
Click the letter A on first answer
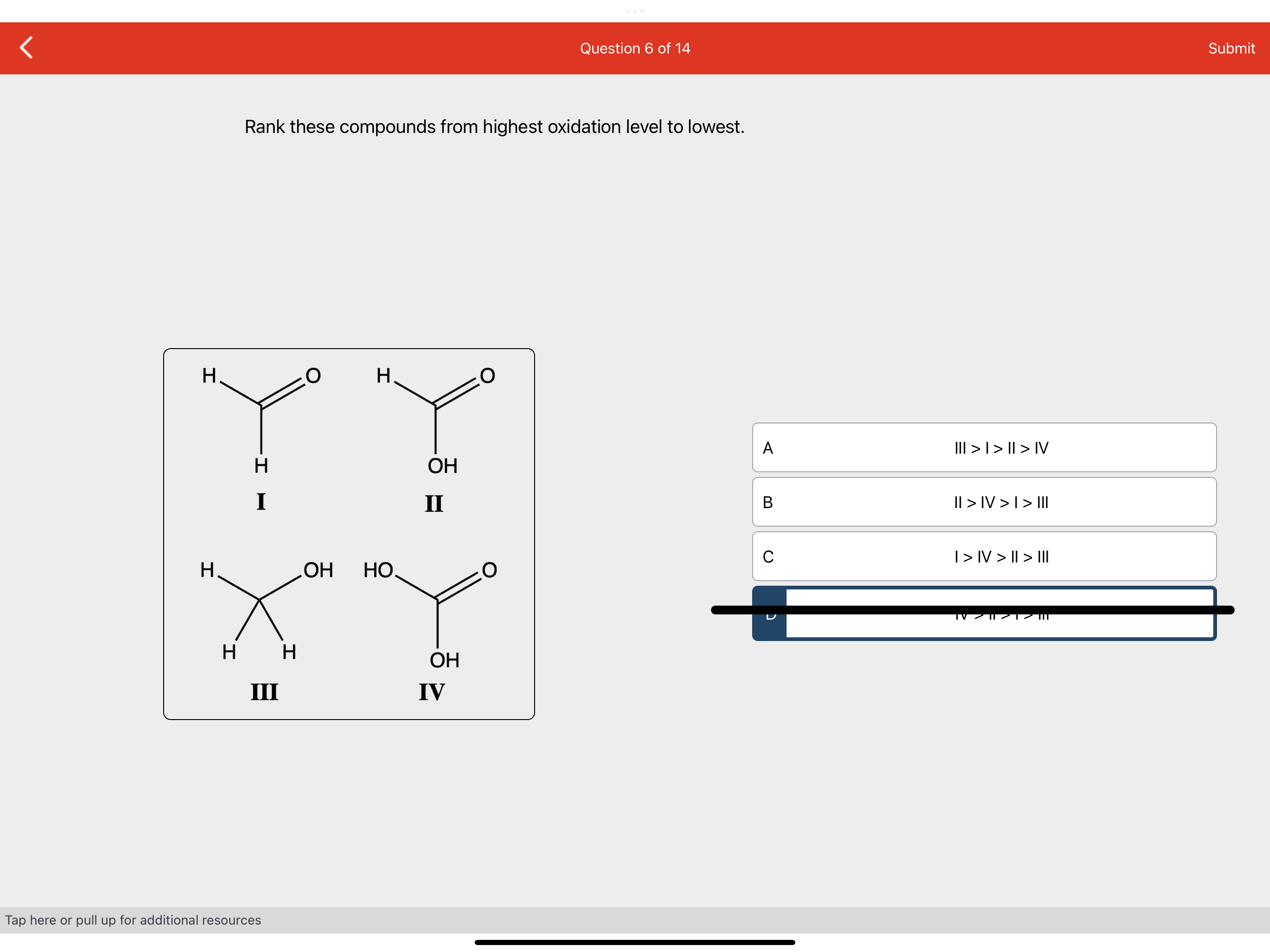click(767, 448)
